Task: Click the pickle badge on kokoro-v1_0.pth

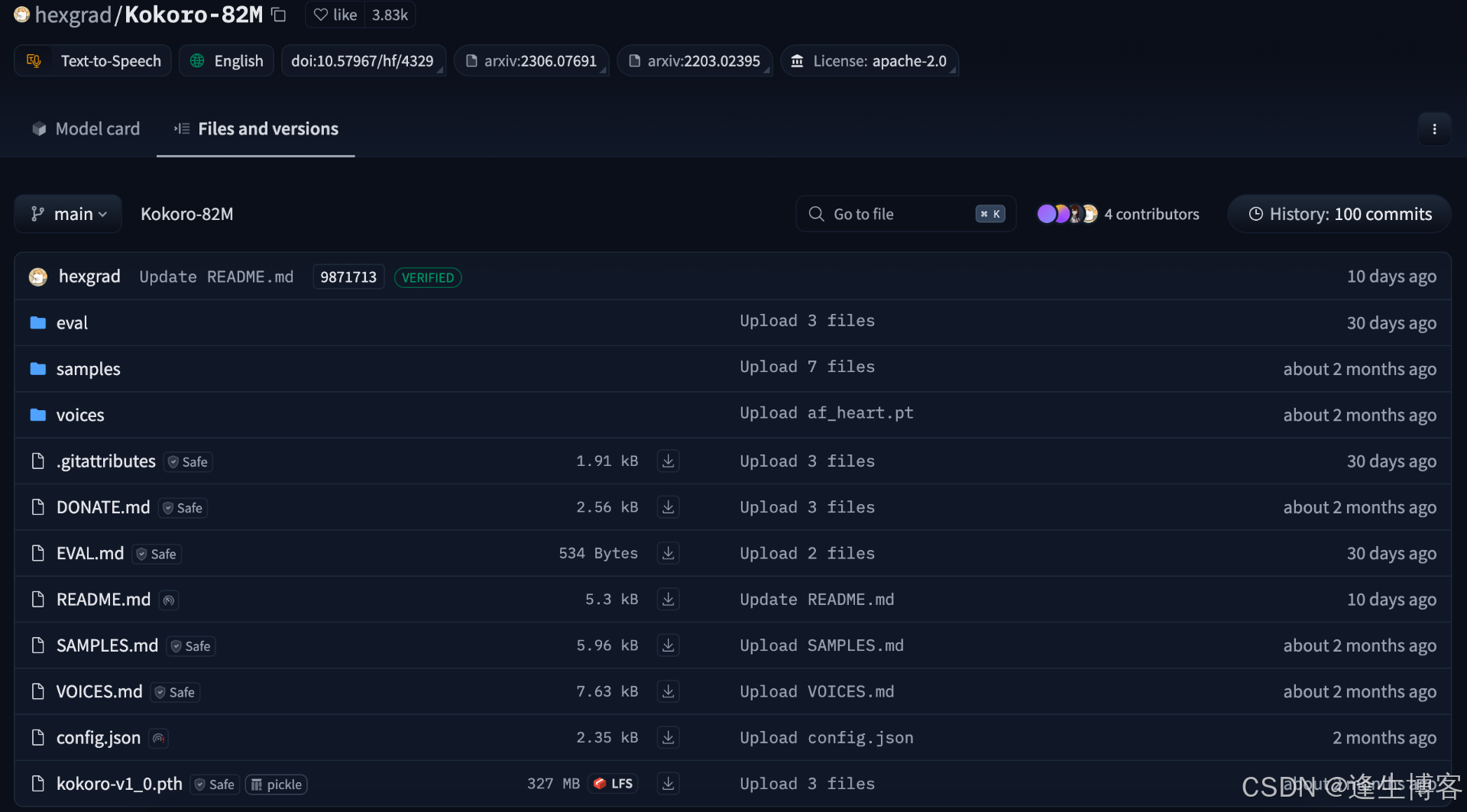Action: (276, 785)
